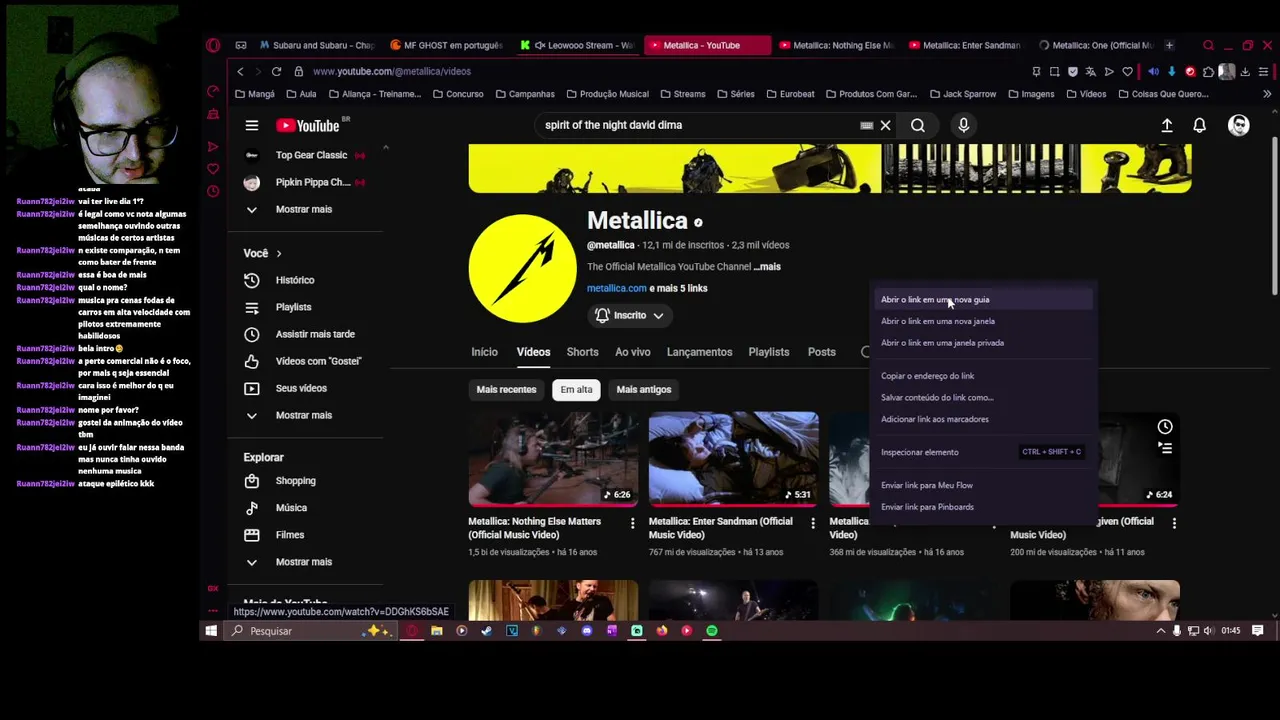Clear the search box with the X
This screenshot has height=720, width=1280.
885,125
